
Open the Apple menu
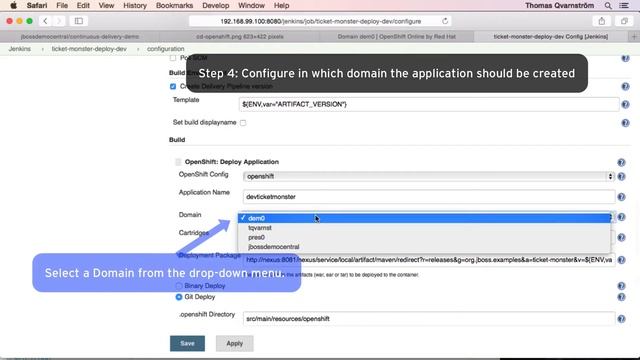[13, 6]
